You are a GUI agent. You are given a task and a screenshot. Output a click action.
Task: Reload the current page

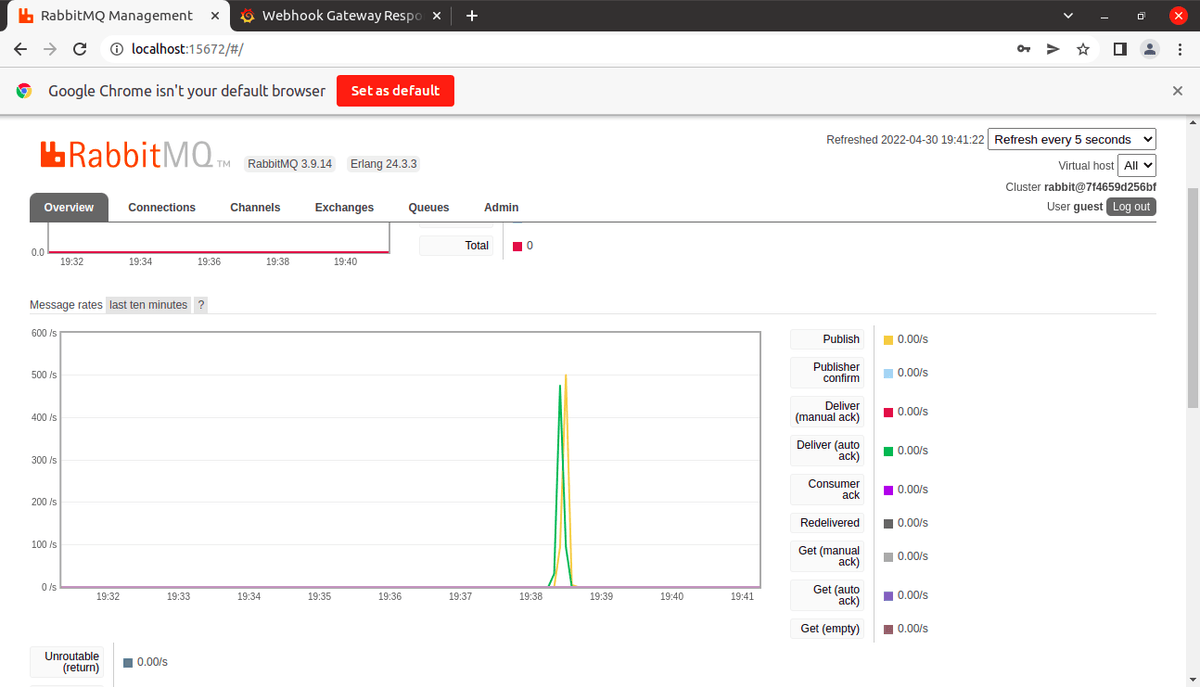(x=79, y=48)
